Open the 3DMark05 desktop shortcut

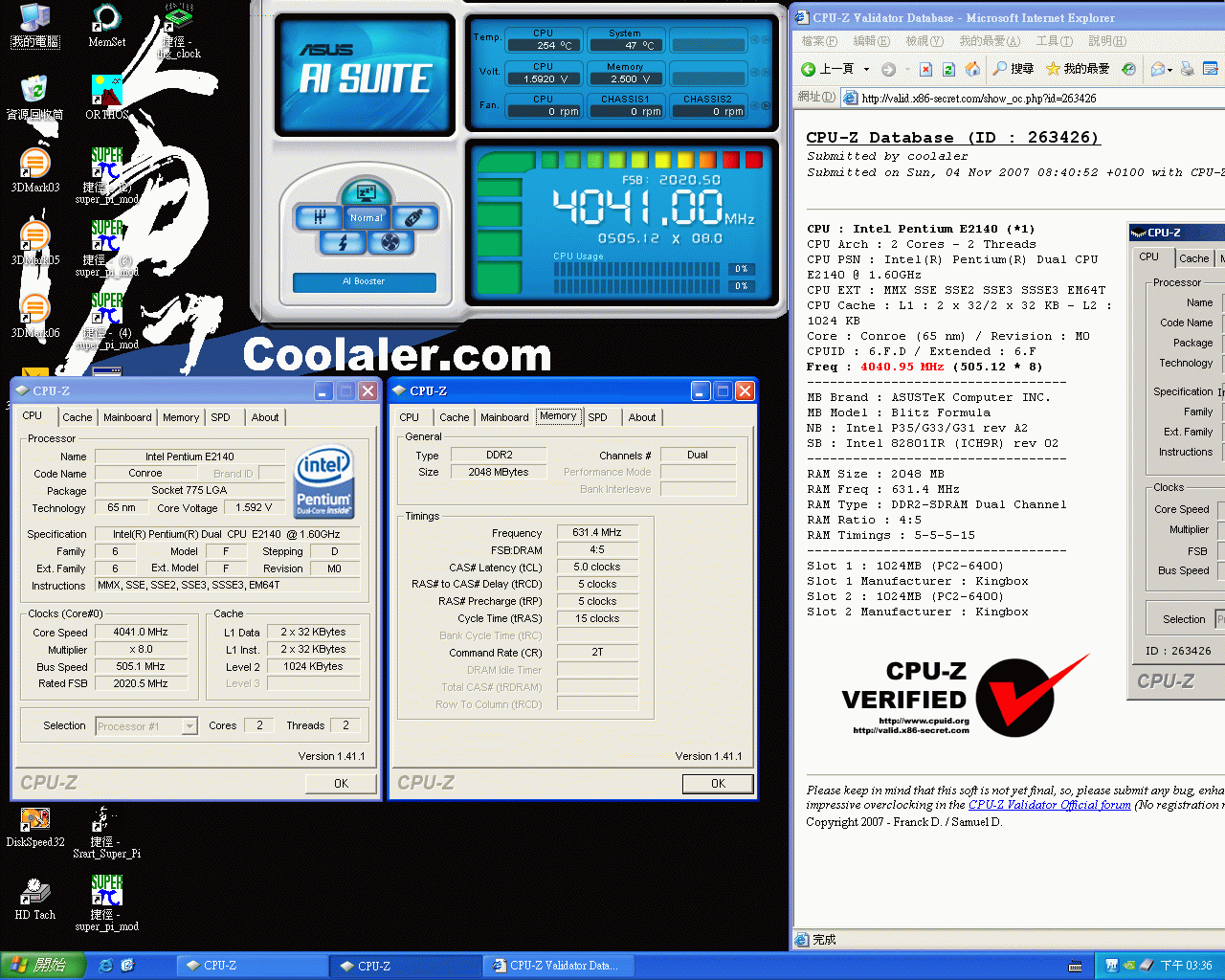pos(35,243)
